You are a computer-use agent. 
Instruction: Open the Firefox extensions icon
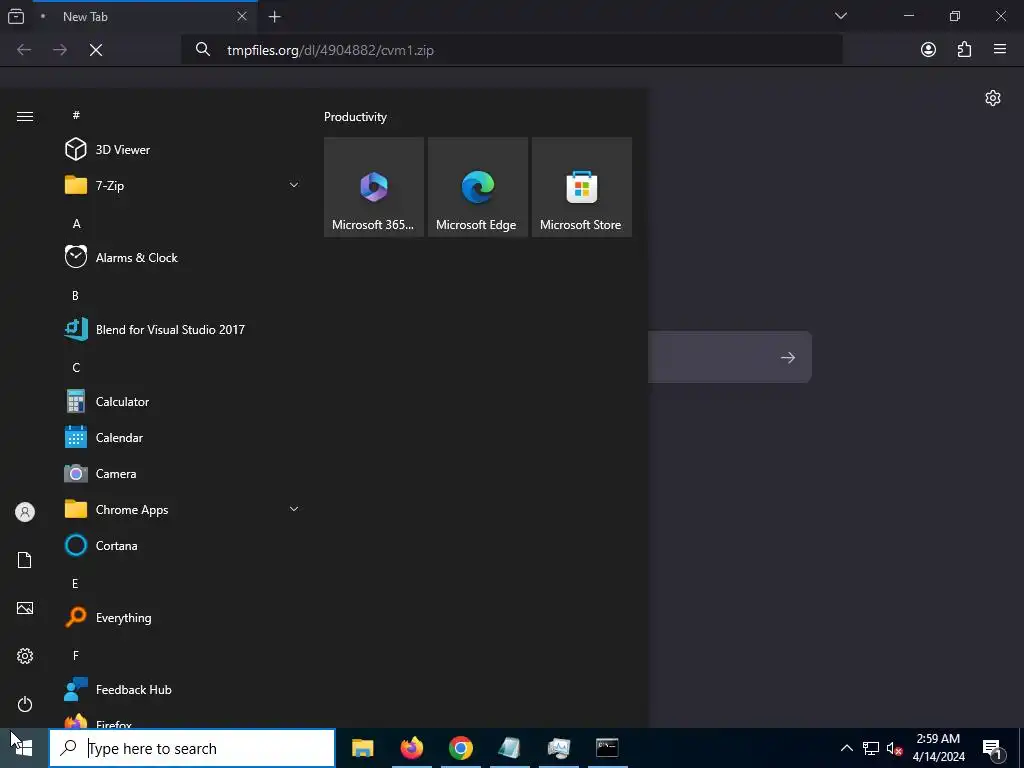pyautogui.click(x=964, y=50)
